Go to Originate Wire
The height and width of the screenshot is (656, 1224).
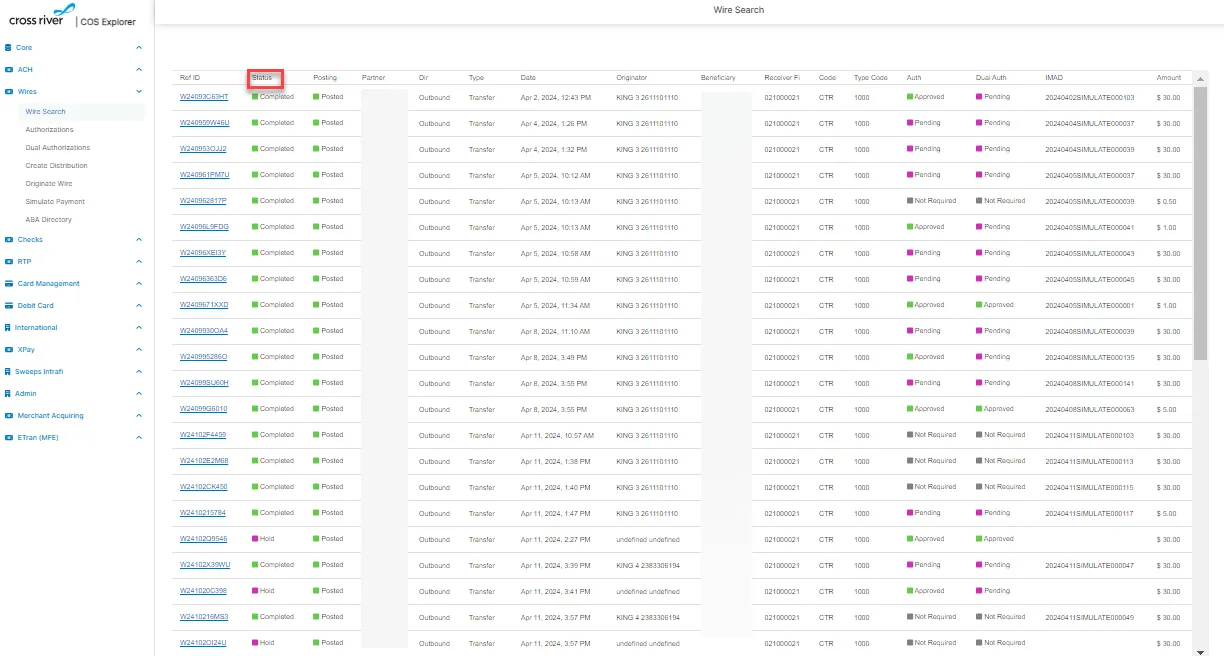pyautogui.click(x=48, y=184)
